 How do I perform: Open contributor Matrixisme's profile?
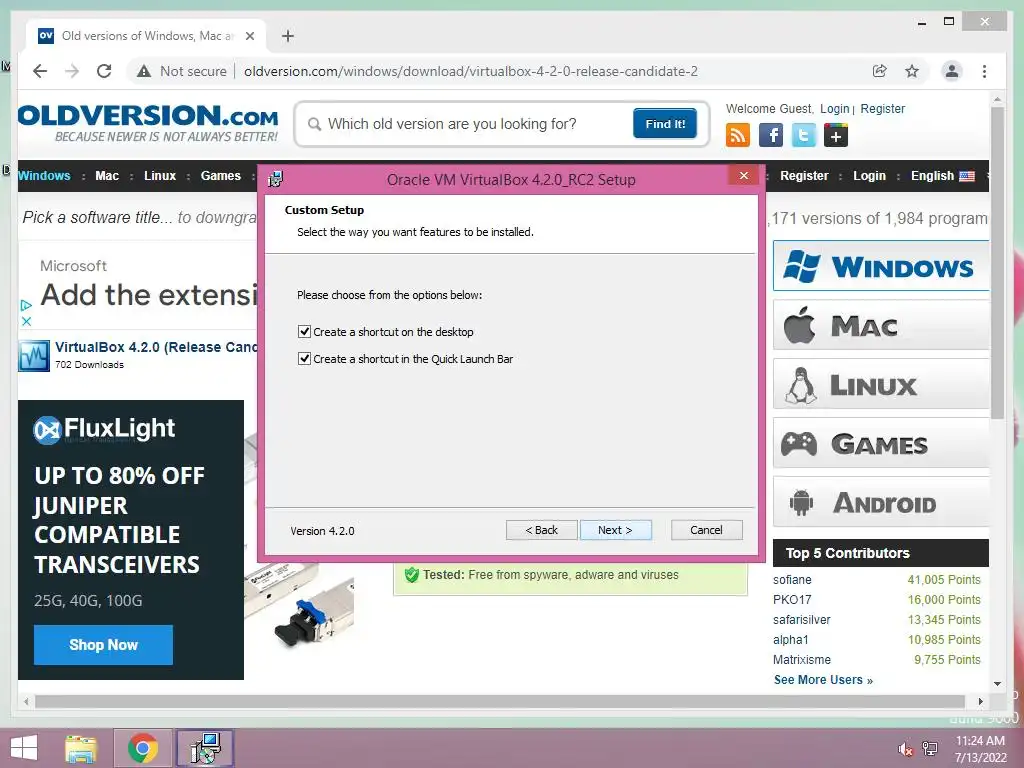pyautogui.click(x=802, y=660)
